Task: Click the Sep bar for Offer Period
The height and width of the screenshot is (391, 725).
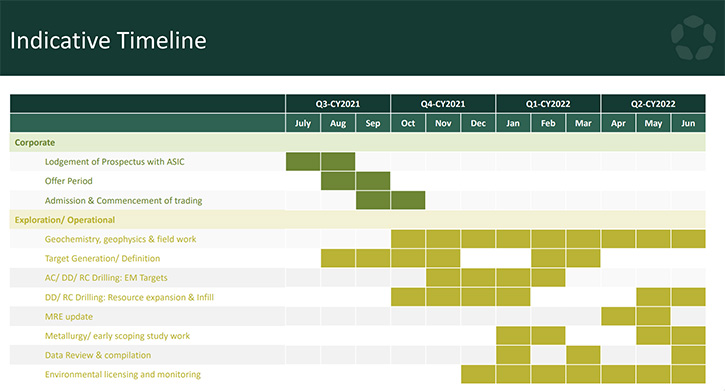Action: 373,181
